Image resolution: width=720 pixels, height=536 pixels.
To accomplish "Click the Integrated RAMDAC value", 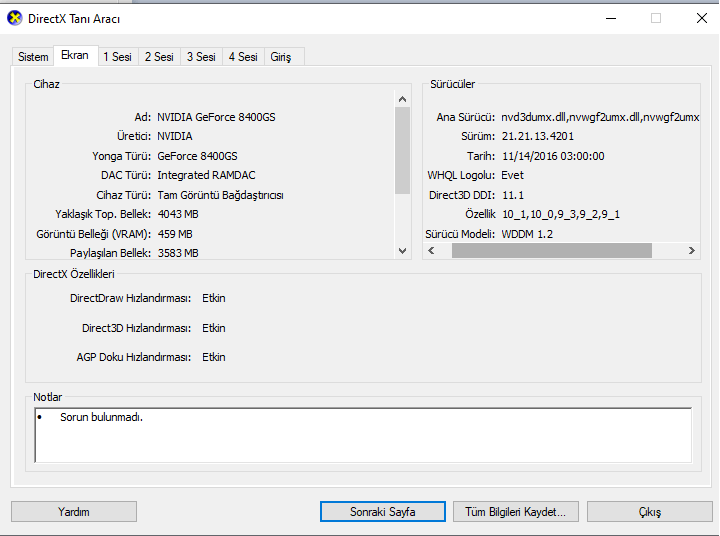I will tap(206, 175).
